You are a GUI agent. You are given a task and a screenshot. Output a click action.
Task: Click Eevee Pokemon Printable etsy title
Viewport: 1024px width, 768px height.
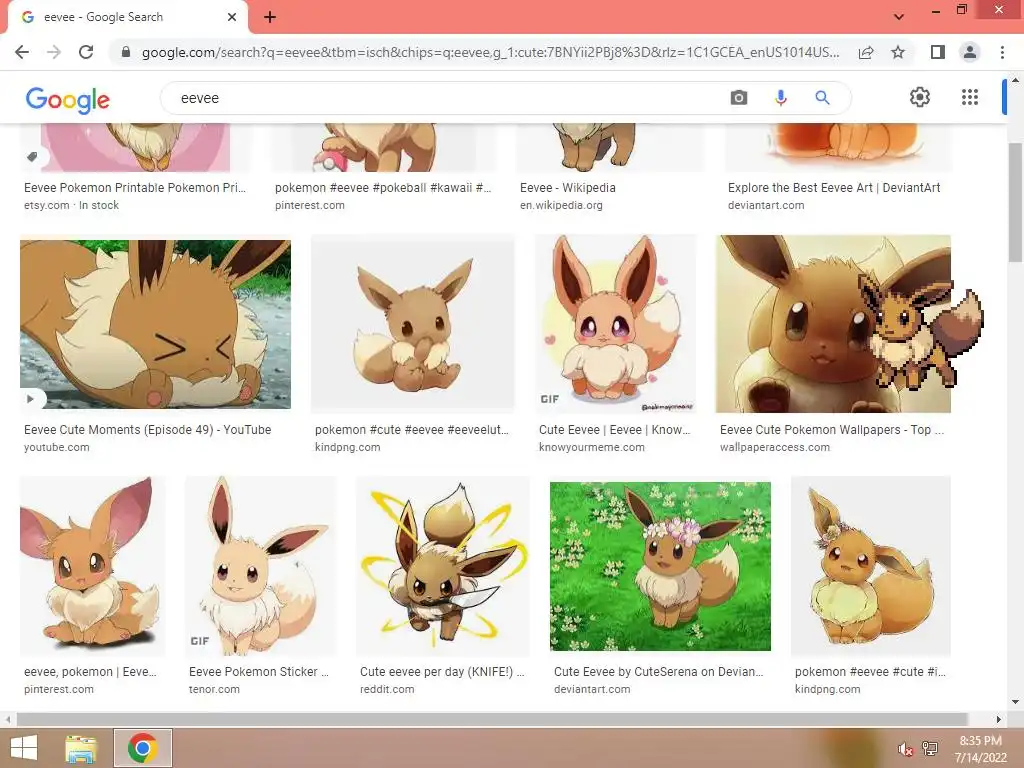135,187
